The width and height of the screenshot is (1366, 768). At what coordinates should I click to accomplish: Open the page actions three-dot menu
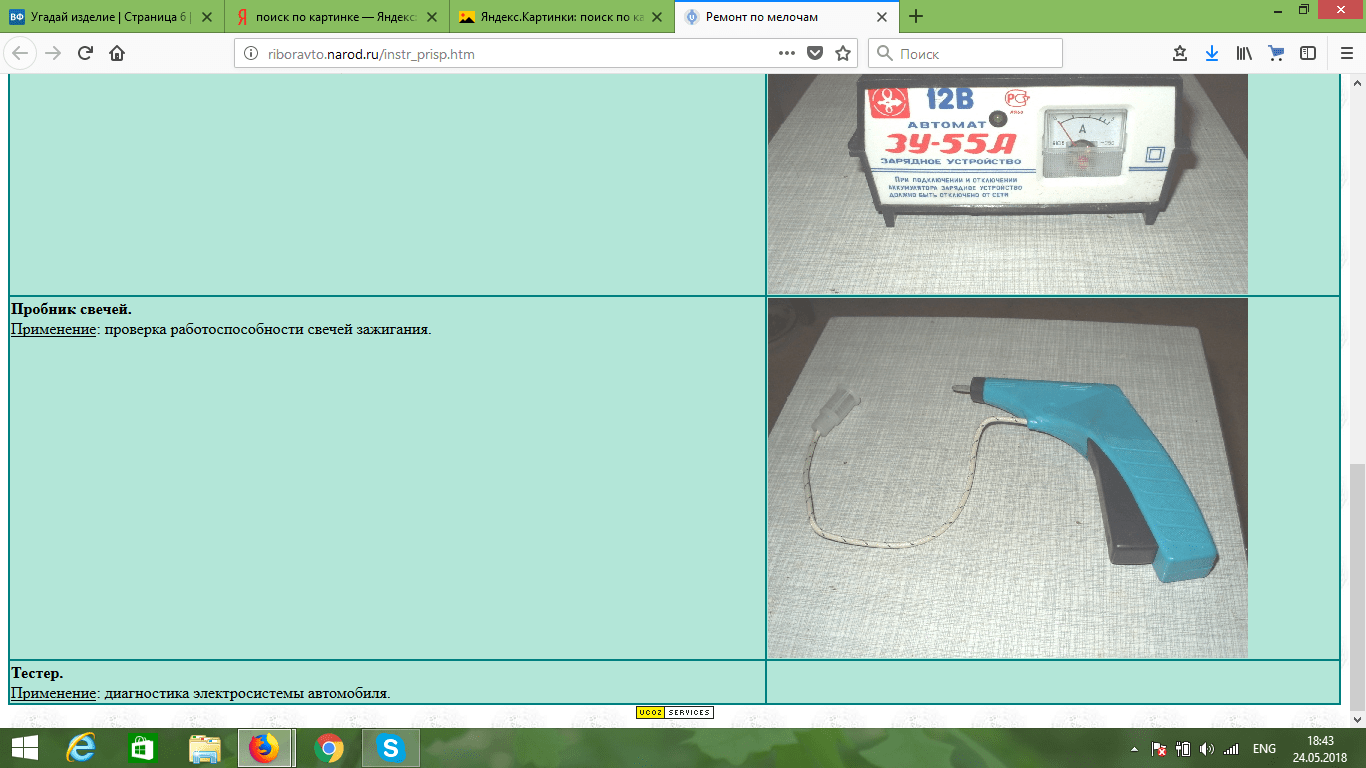pyautogui.click(x=787, y=54)
